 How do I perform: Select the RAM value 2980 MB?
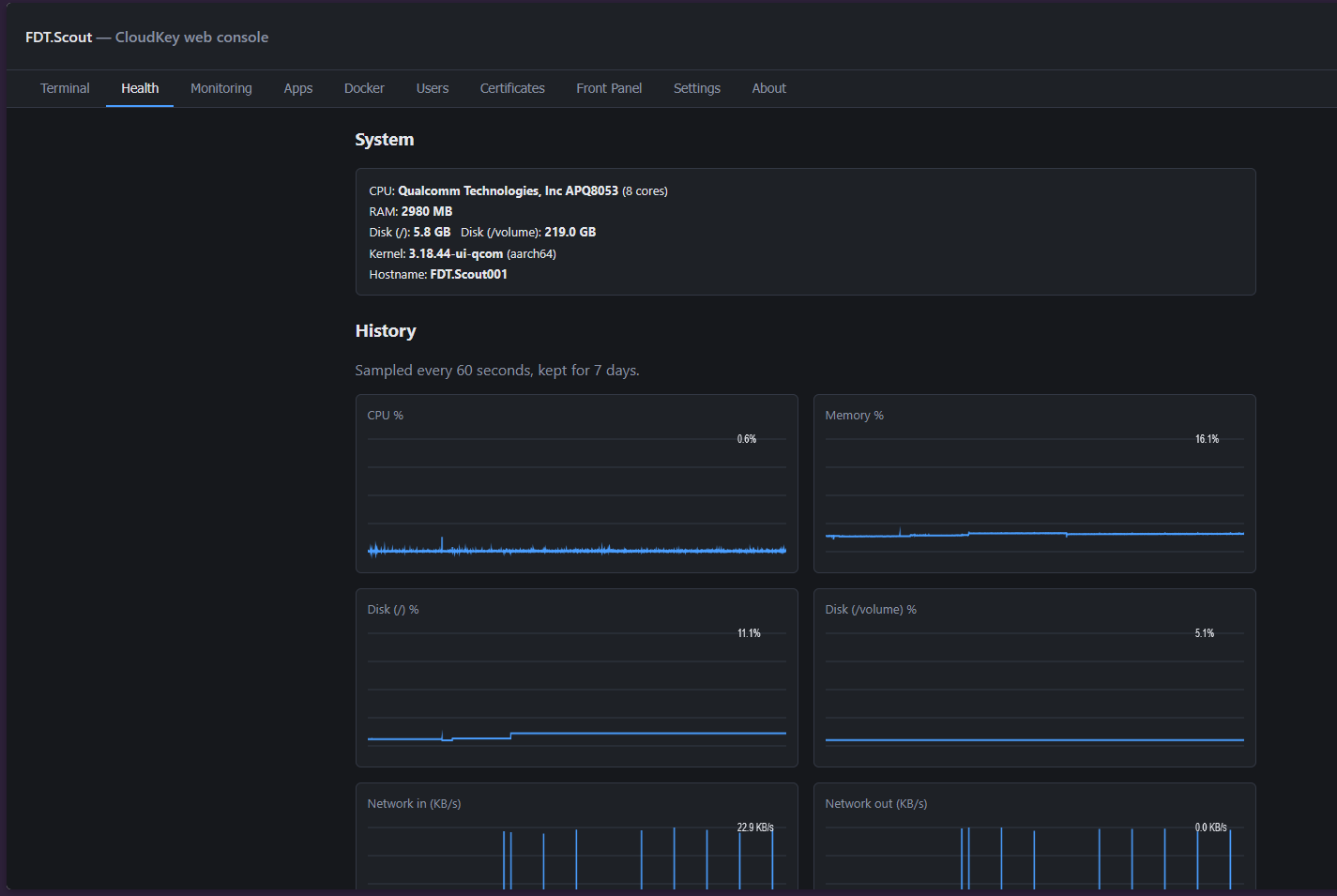(x=427, y=211)
